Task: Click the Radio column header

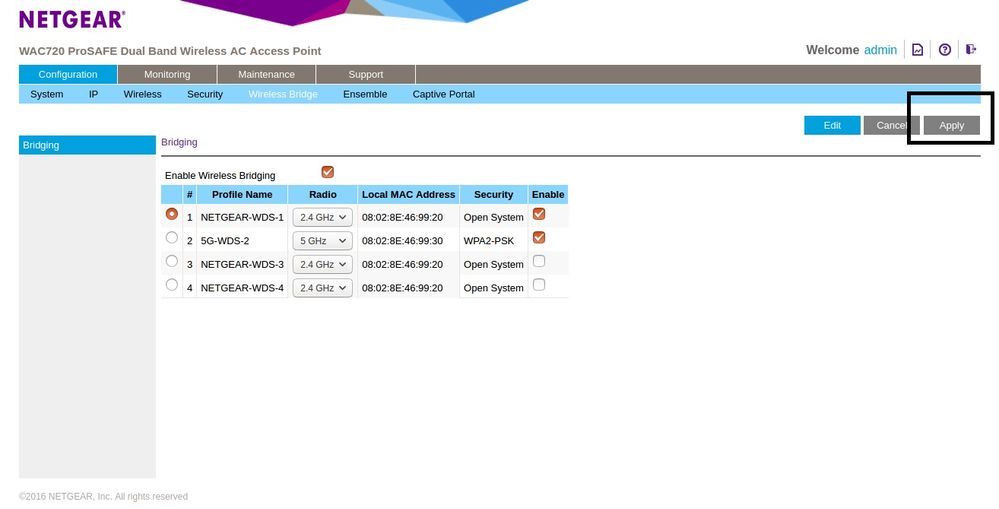Action: pyautogui.click(x=323, y=194)
